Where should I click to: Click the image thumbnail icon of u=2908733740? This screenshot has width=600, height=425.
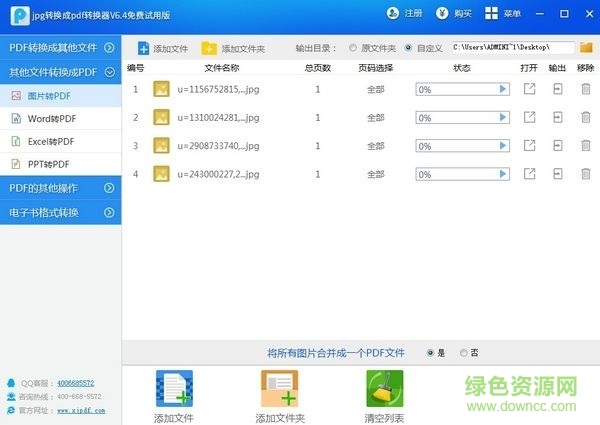[x=161, y=146]
